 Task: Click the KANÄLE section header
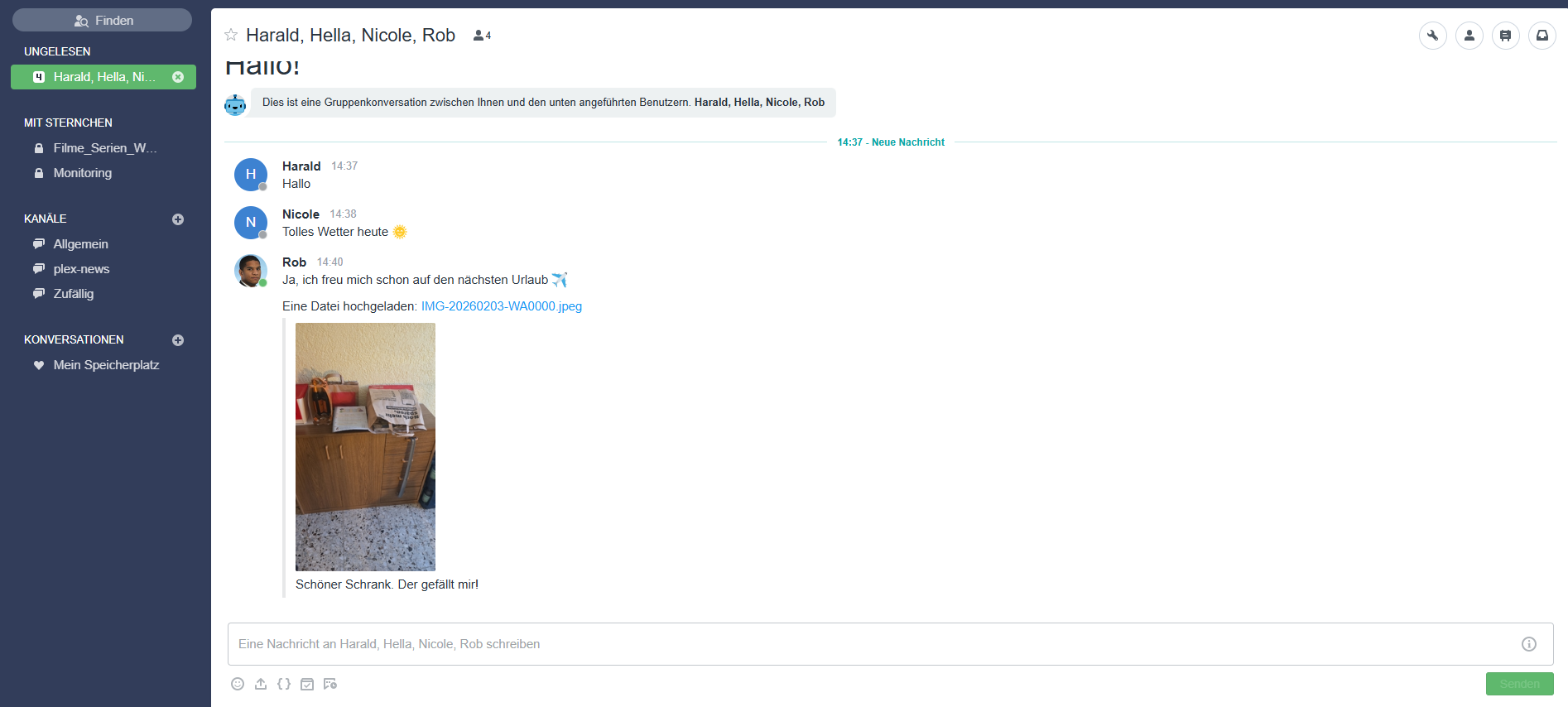pyautogui.click(x=46, y=219)
